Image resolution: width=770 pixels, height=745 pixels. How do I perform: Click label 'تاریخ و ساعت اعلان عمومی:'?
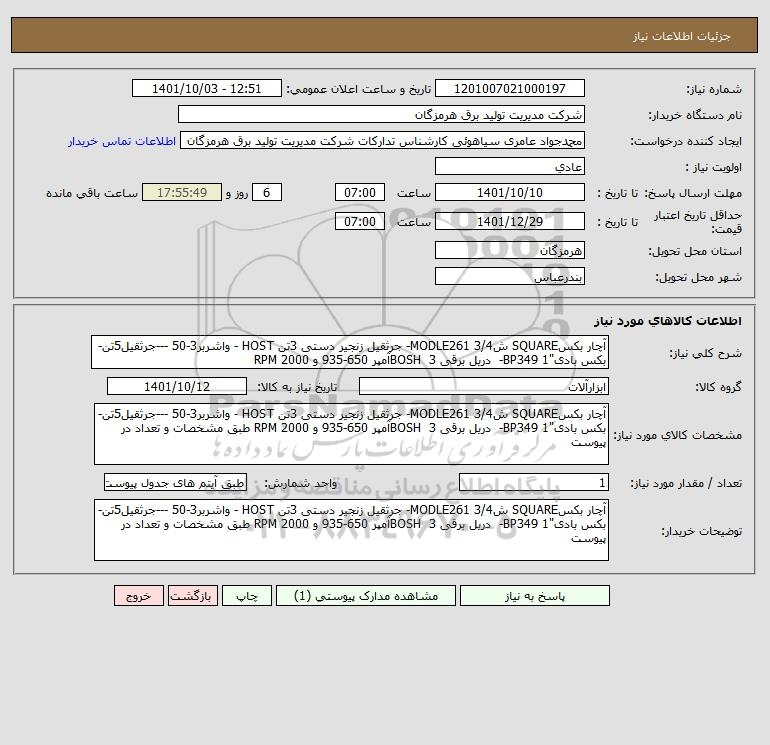point(359,89)
